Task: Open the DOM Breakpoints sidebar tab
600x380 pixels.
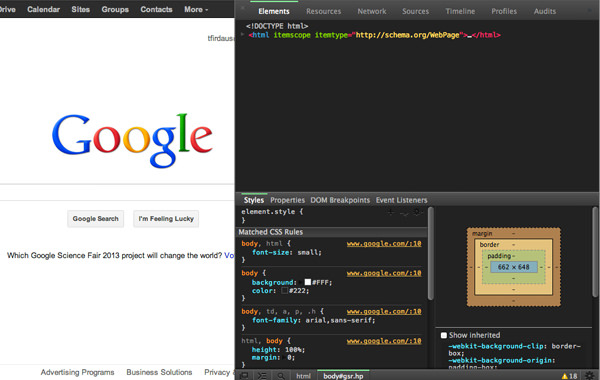Action: 340,200
